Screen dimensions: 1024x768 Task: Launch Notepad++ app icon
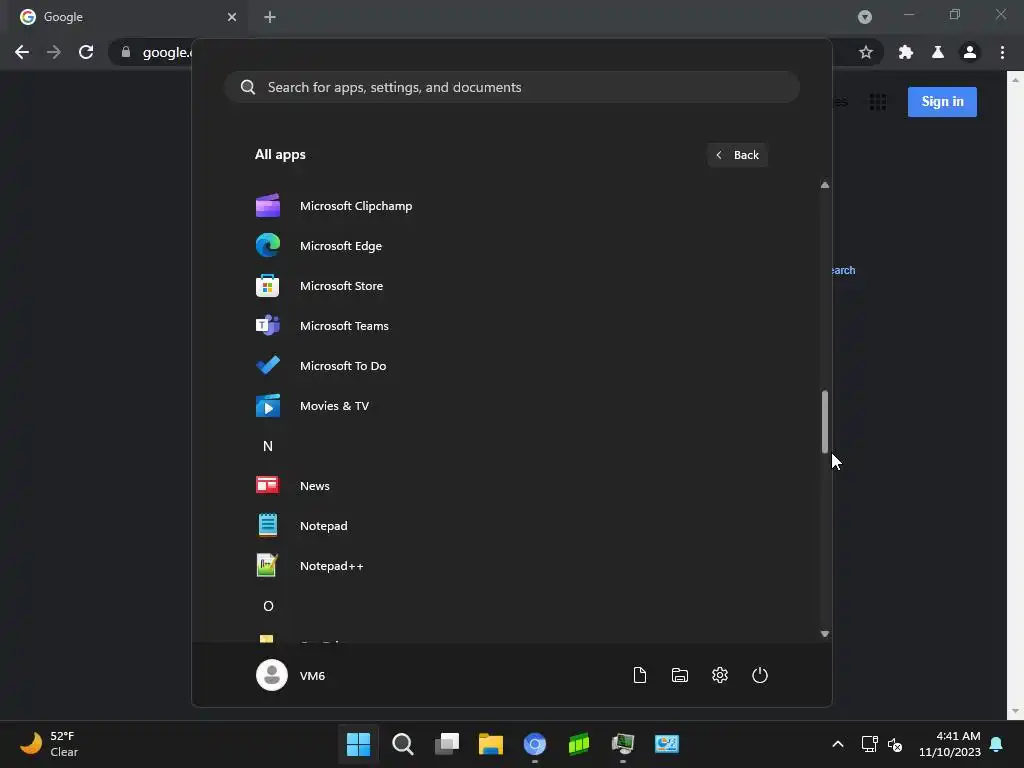click(268, 566)
